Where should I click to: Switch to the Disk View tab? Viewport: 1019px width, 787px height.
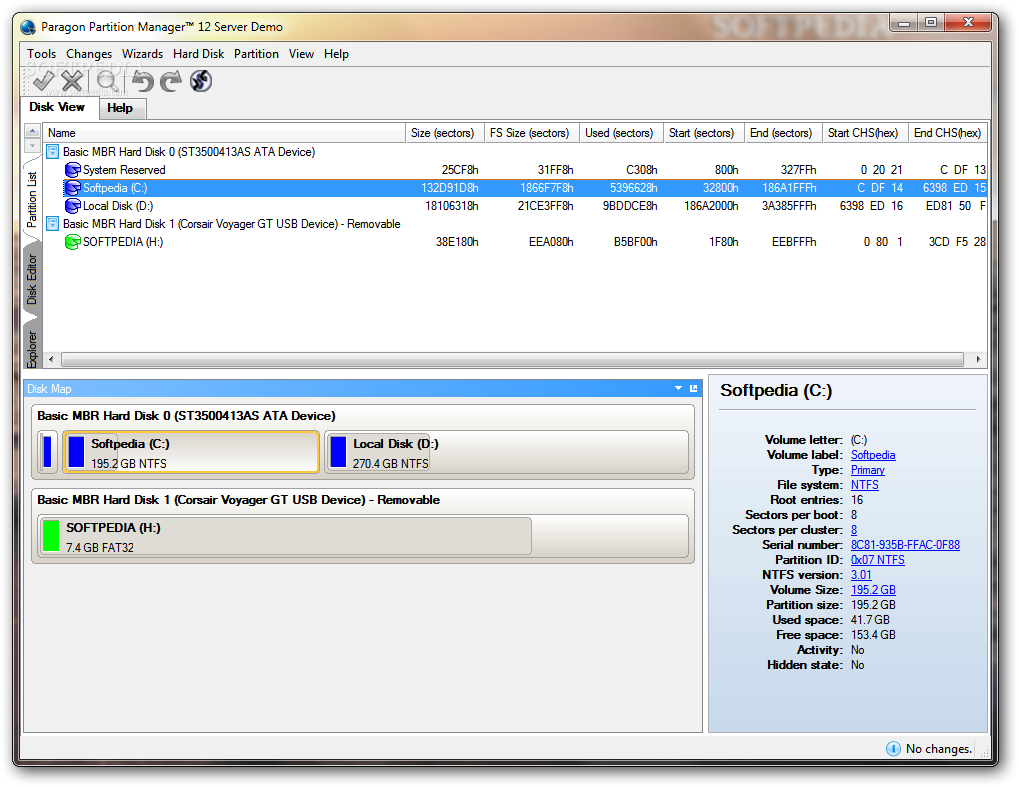[57, 107]
